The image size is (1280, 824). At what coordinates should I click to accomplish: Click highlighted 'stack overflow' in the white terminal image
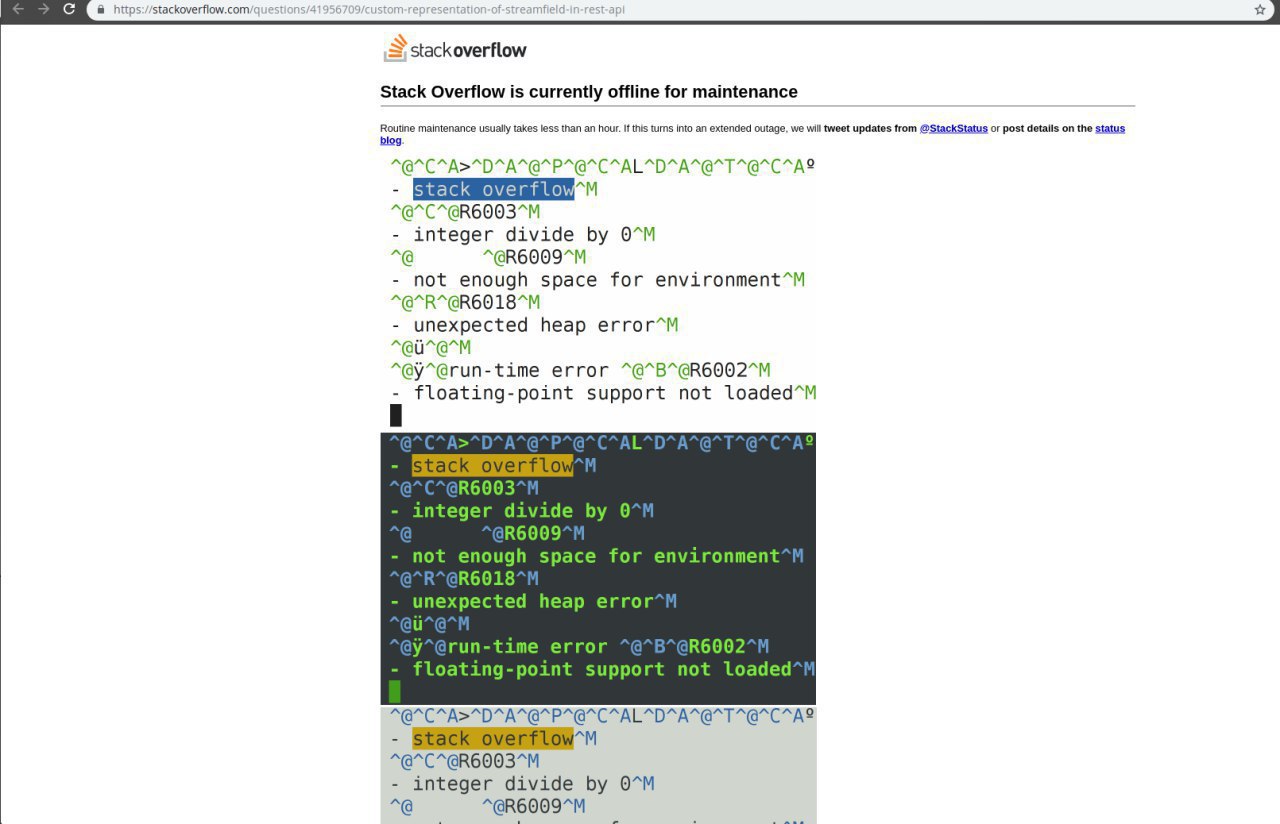tap(493, 189)
